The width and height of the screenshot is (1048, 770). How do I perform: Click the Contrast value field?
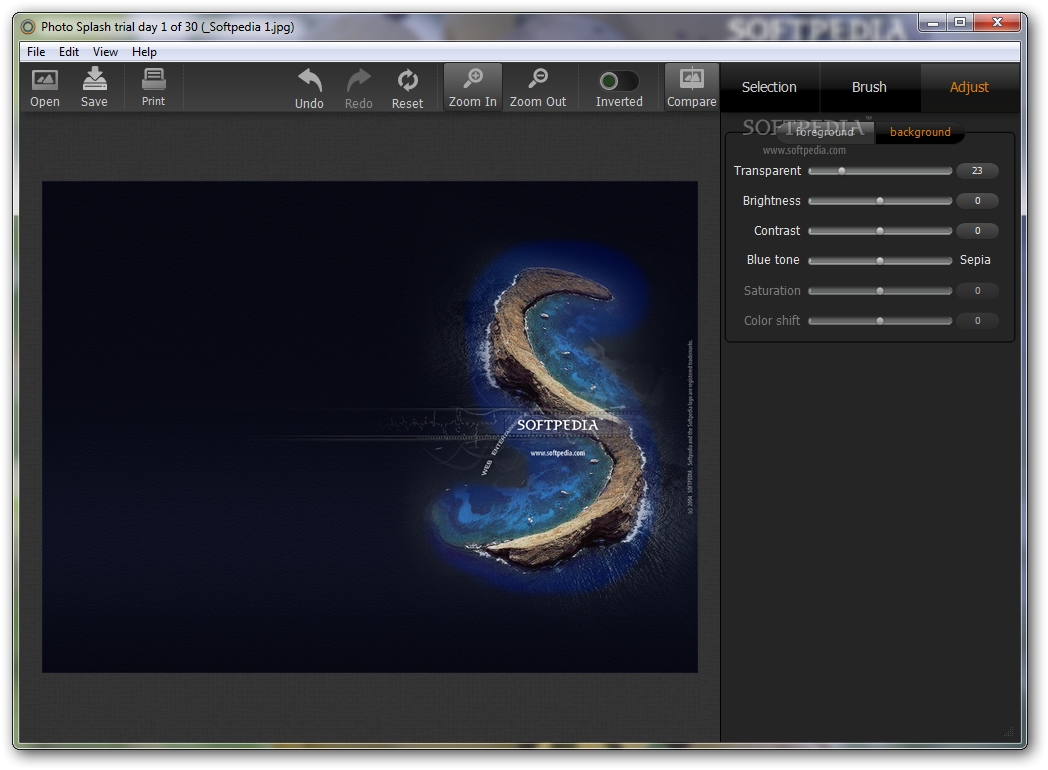pos(977,231)
